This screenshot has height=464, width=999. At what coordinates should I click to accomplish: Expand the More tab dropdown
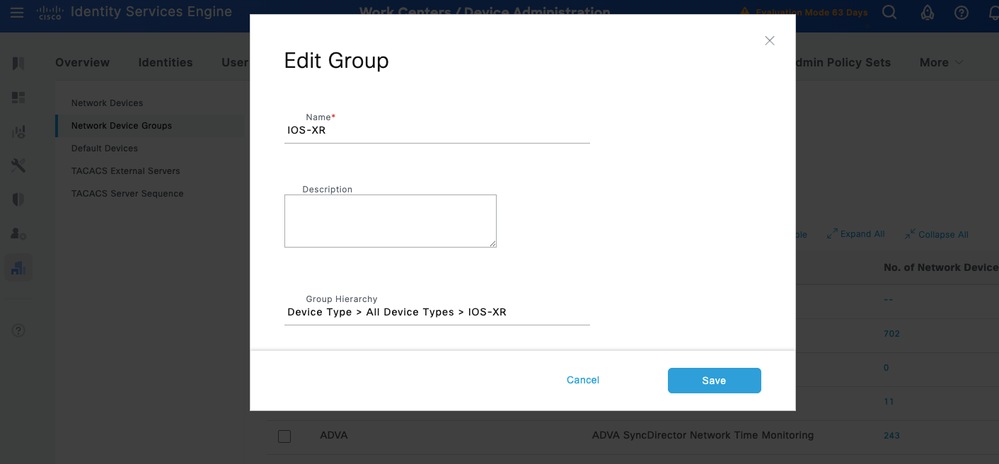pos(941,62)
